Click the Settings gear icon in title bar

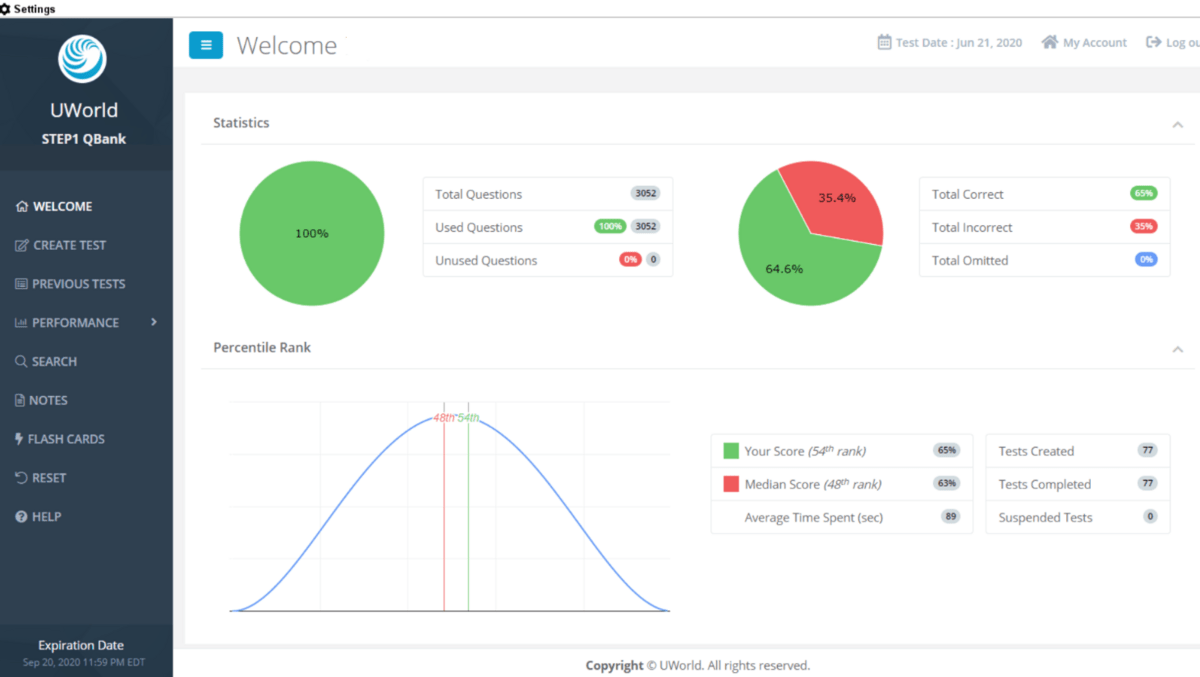pos(6,8)
